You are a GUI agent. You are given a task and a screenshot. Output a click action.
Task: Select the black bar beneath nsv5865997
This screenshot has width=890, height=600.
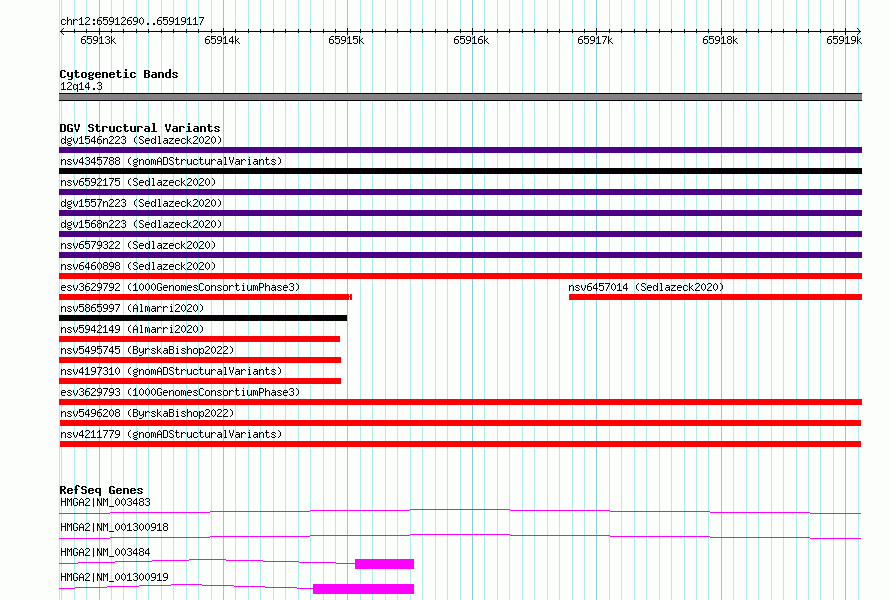pos(203,318)
